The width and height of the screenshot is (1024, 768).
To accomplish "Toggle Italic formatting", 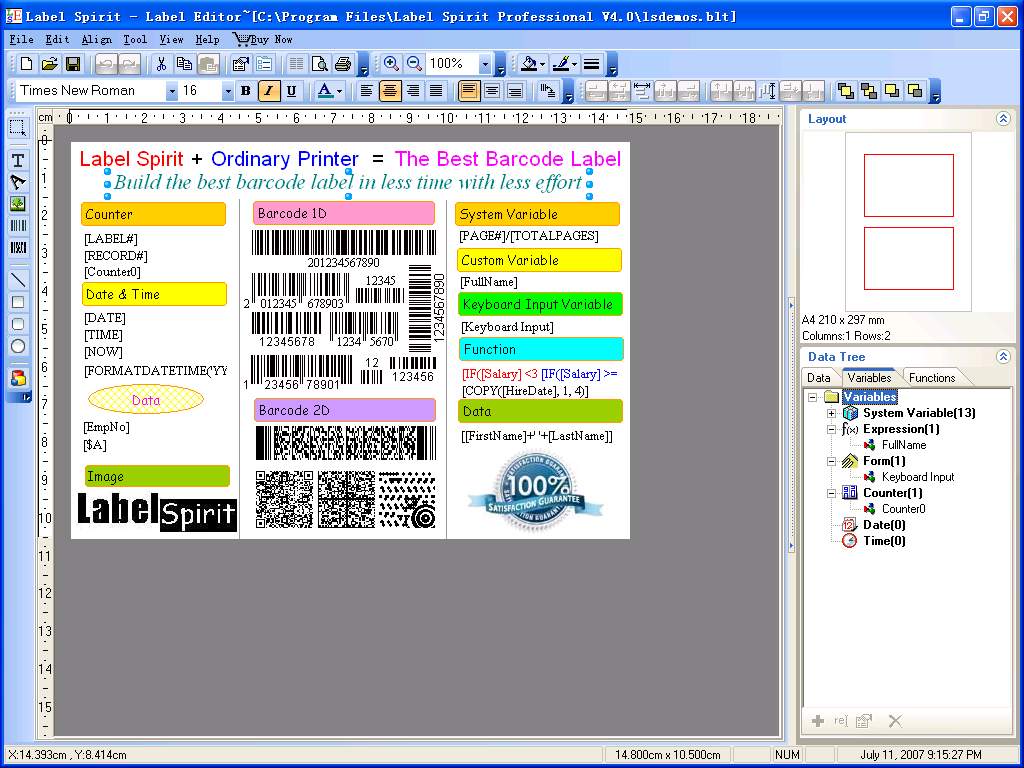I will 269,91.
